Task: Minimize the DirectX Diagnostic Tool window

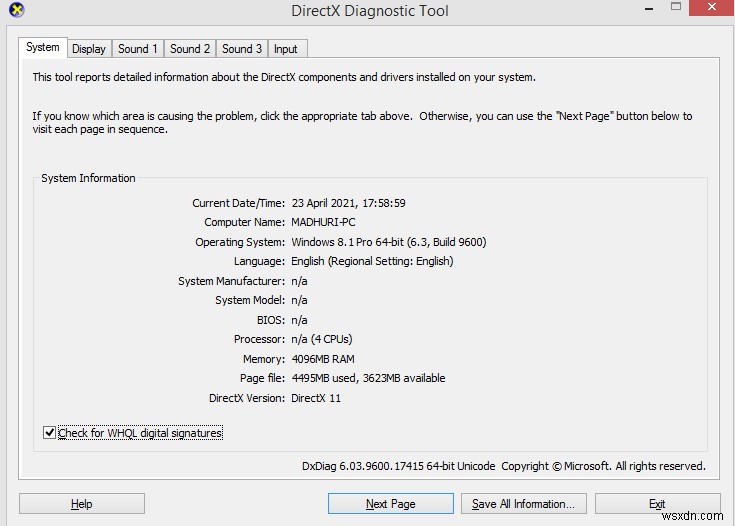Action: tap(649, 8)
